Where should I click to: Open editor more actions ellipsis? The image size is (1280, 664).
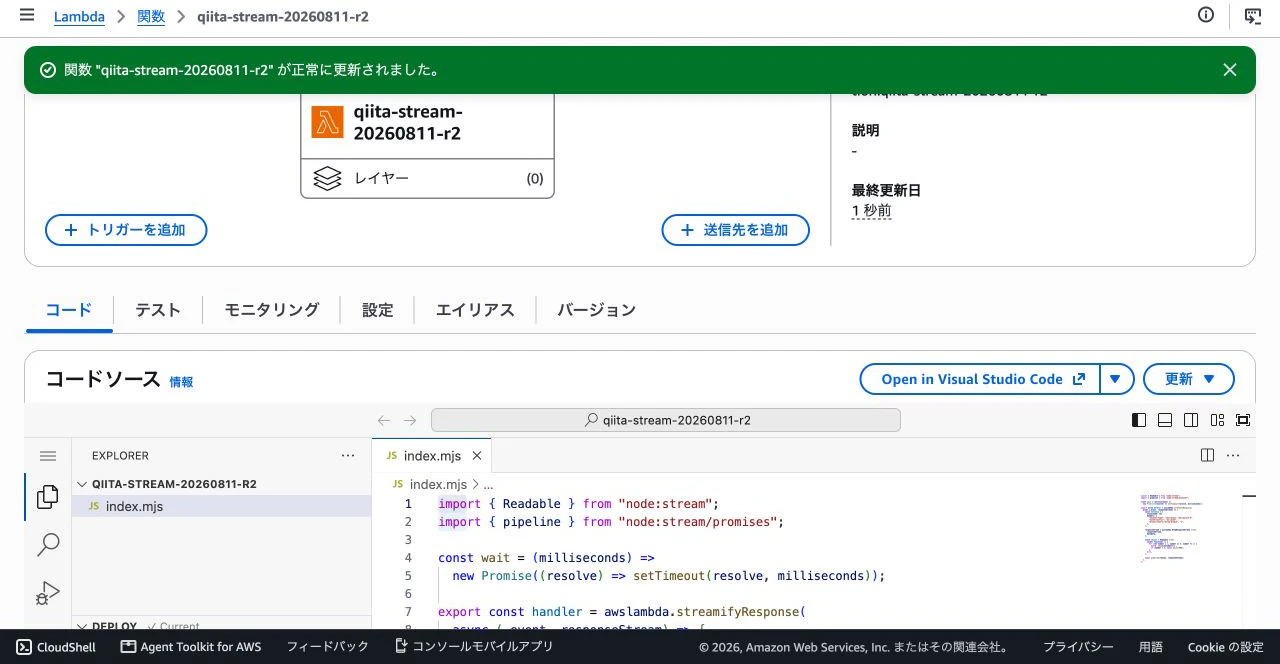[1233, 455]
